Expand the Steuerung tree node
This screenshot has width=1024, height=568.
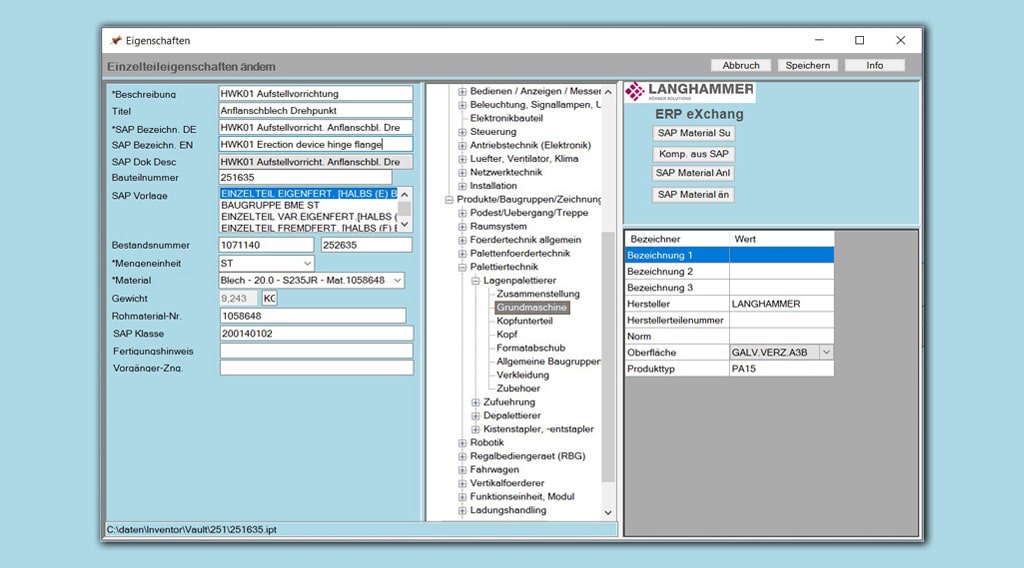coord(463,132)
